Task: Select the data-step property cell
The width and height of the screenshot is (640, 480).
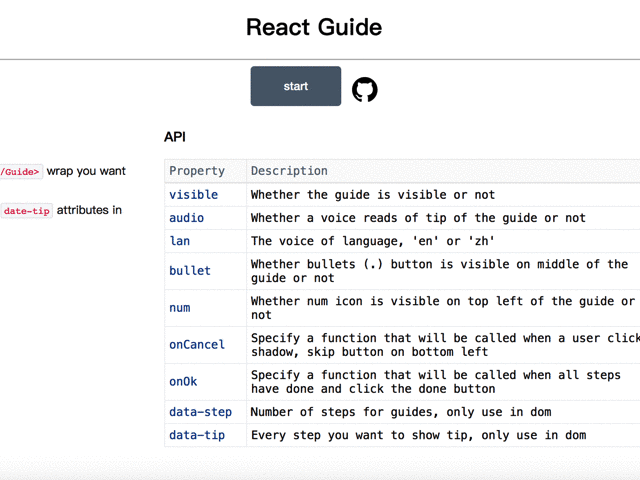Action: pyautogui.click(x=200, y=412)
